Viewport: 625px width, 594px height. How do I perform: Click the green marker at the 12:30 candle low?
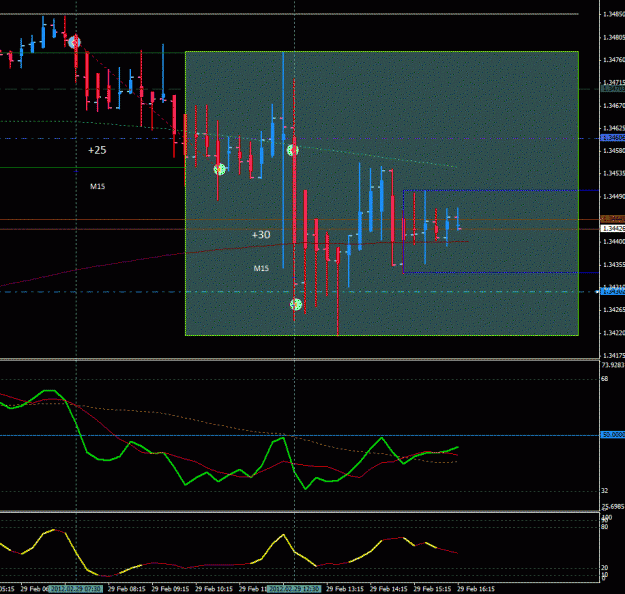click(x=296, y=305)
